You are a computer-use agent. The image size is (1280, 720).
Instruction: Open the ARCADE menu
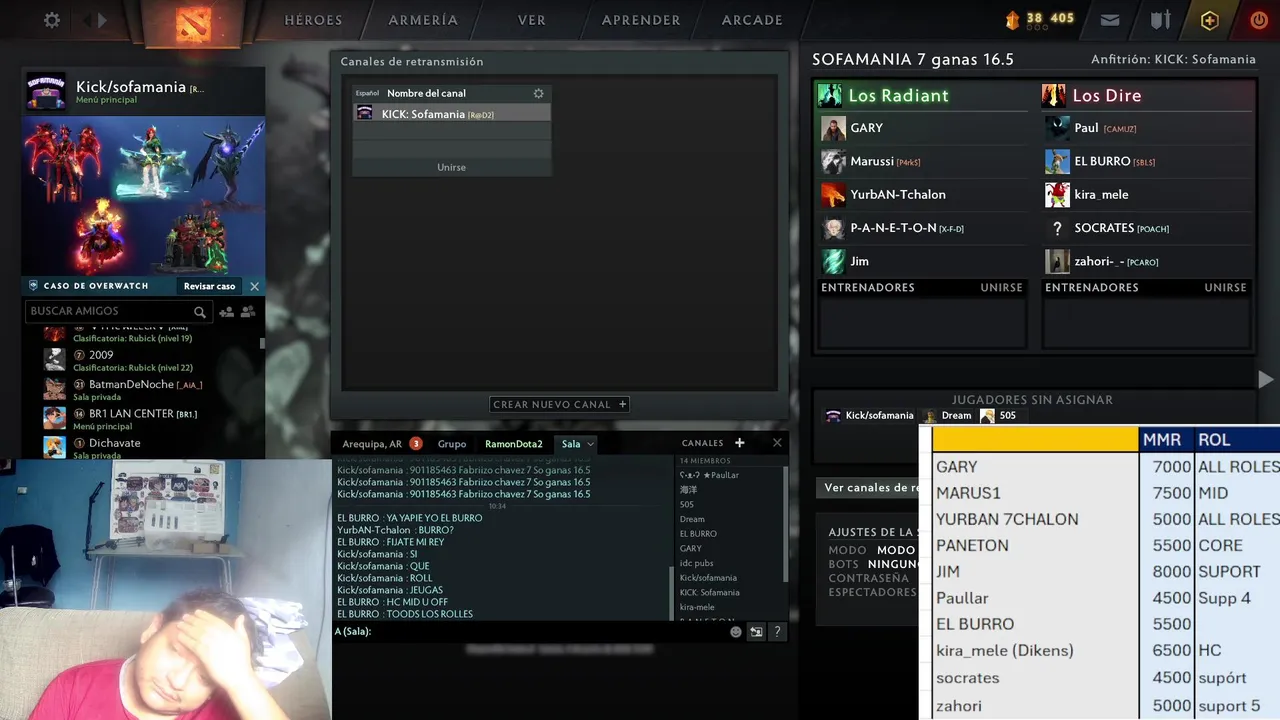click(752, 20)
